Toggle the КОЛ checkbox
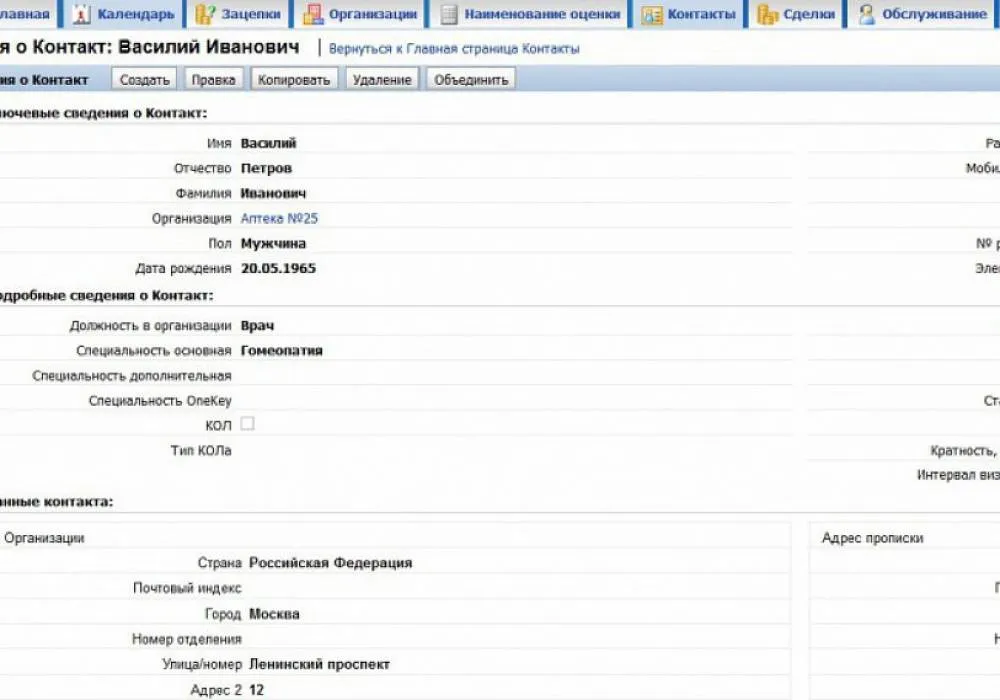 point(247,423)
